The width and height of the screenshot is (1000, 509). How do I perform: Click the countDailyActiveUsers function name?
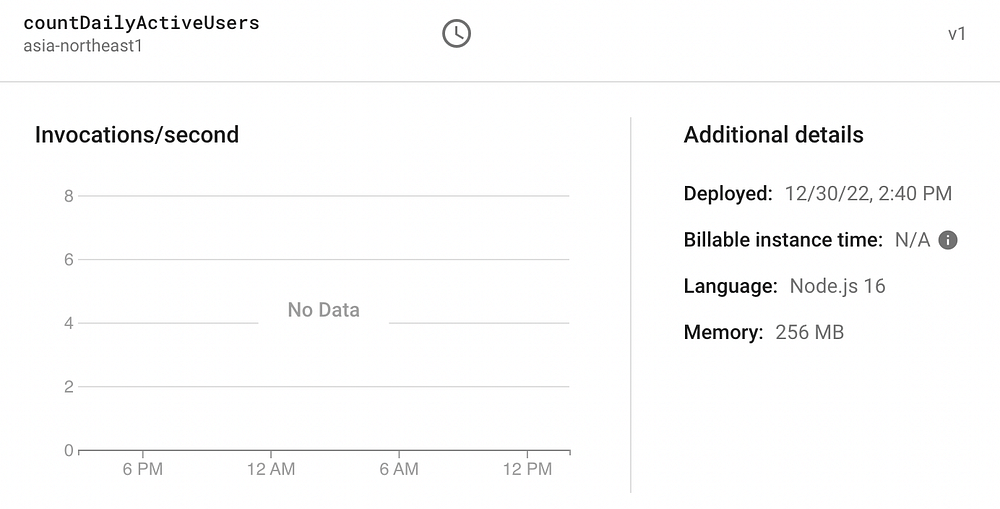(141, 23)
